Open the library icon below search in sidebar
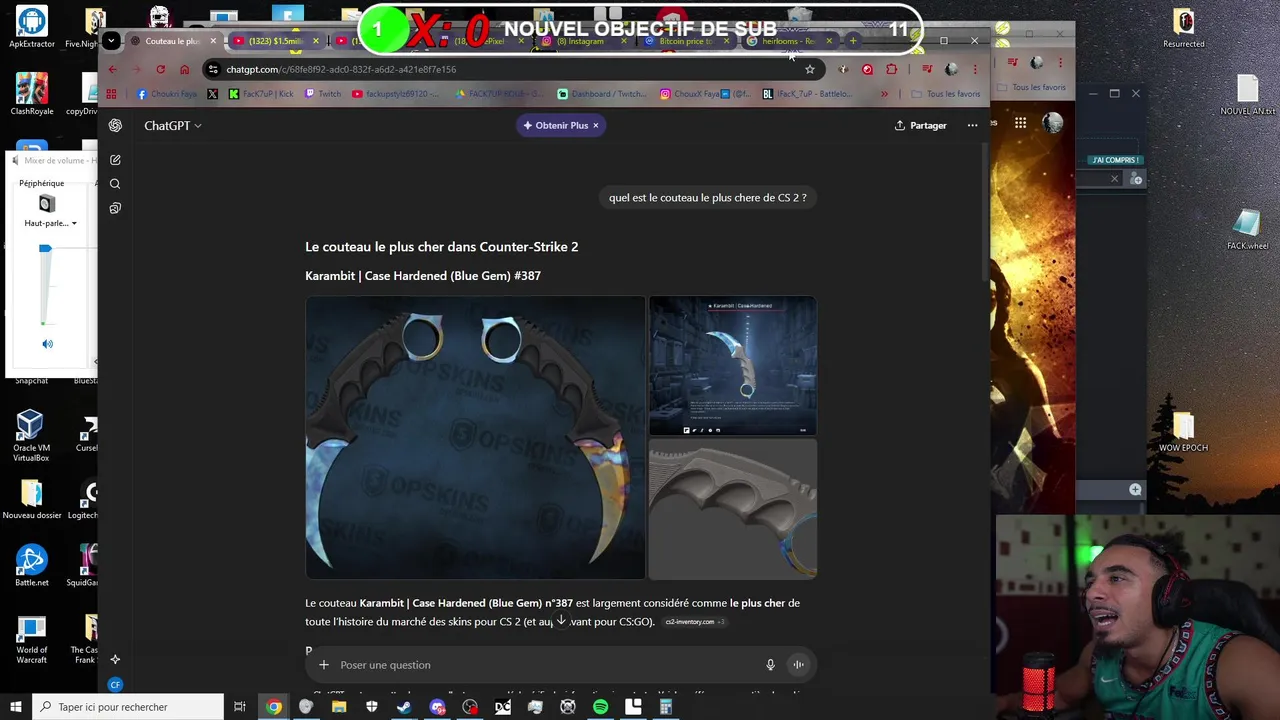 coord(115,208)
